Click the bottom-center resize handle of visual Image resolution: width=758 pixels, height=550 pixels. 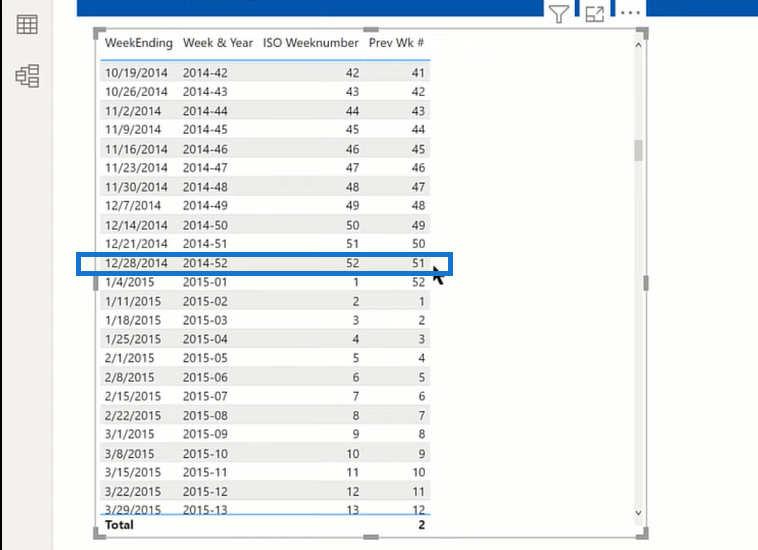click(371, 537)
